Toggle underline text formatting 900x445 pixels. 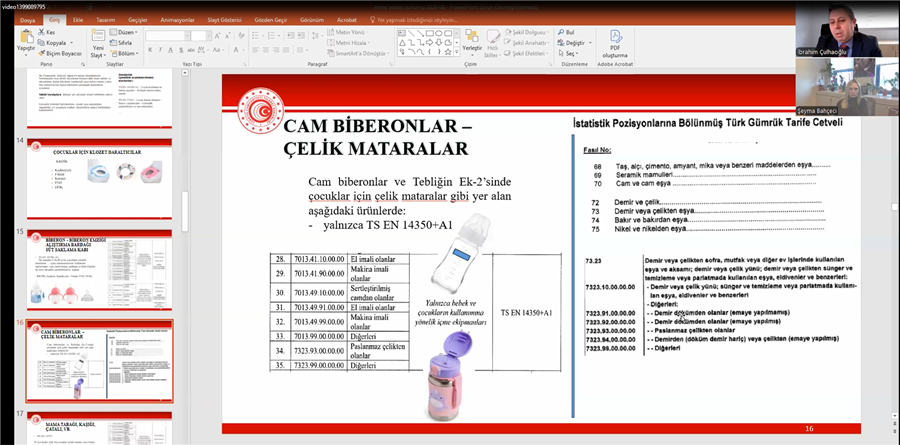tap(172, 50)
